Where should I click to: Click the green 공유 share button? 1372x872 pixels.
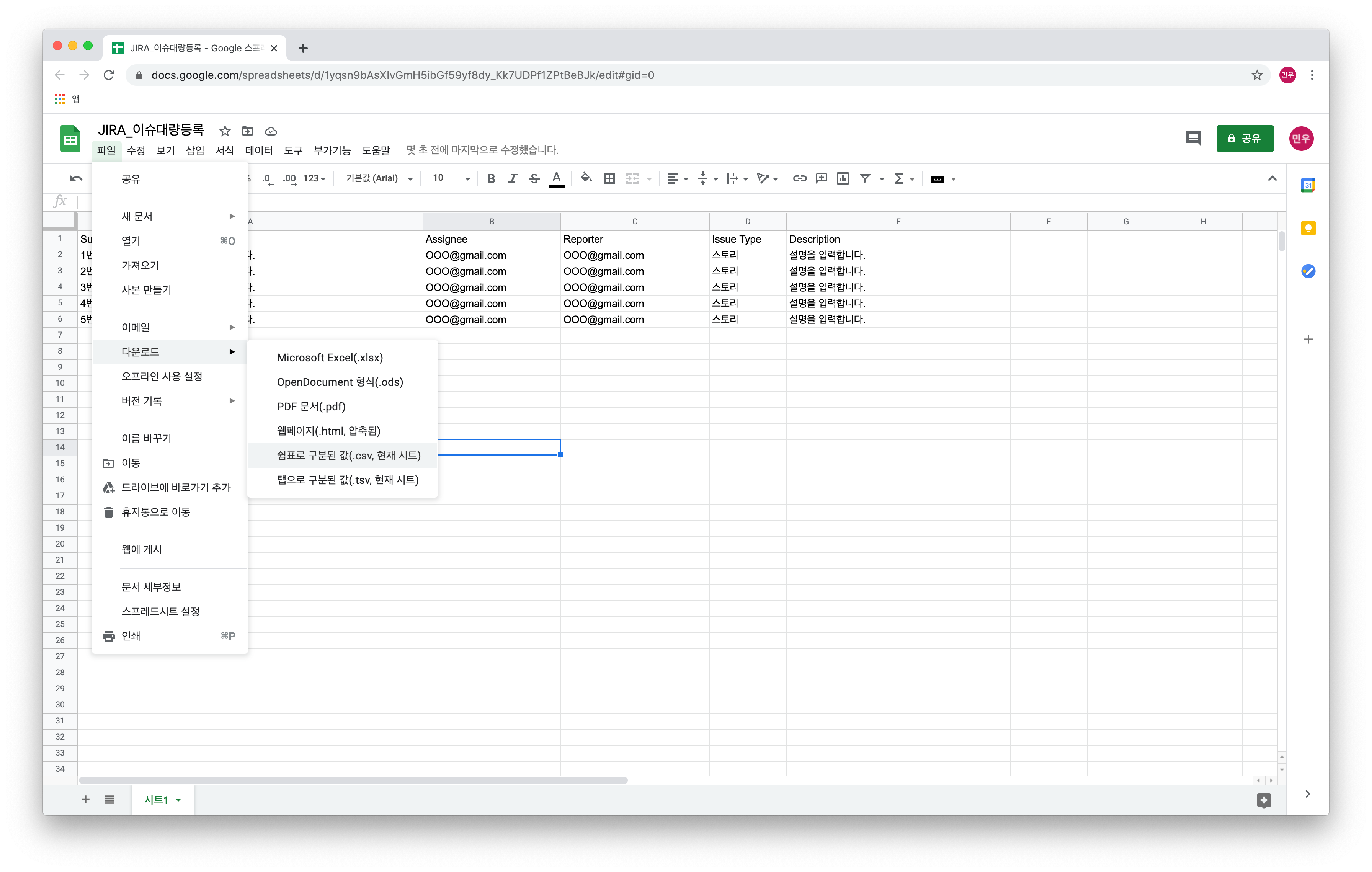tap(1245, 139)
